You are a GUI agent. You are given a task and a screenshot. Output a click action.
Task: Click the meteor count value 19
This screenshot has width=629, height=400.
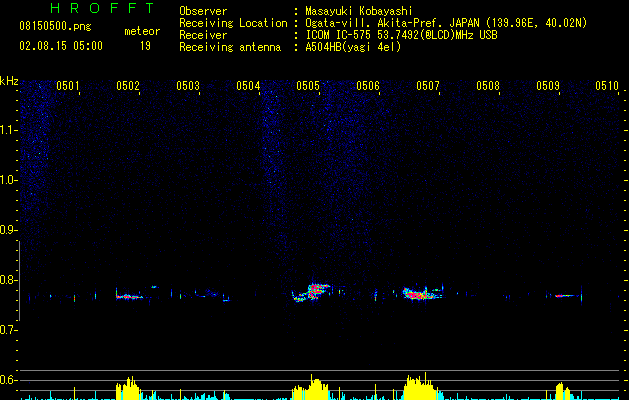(x=145, y=46)
